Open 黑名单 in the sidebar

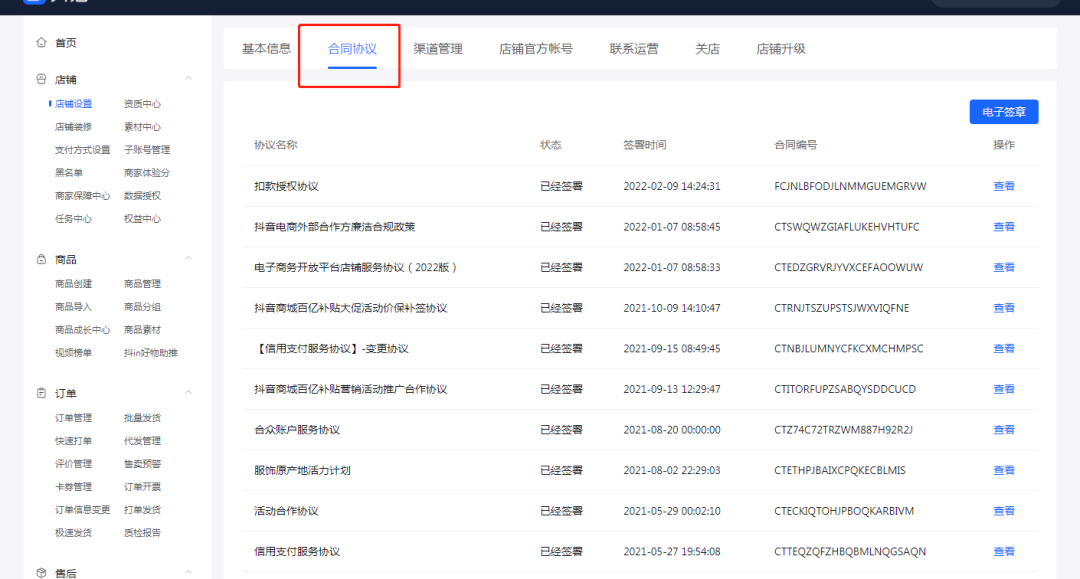pyautogui.click(x=69, y=173)
